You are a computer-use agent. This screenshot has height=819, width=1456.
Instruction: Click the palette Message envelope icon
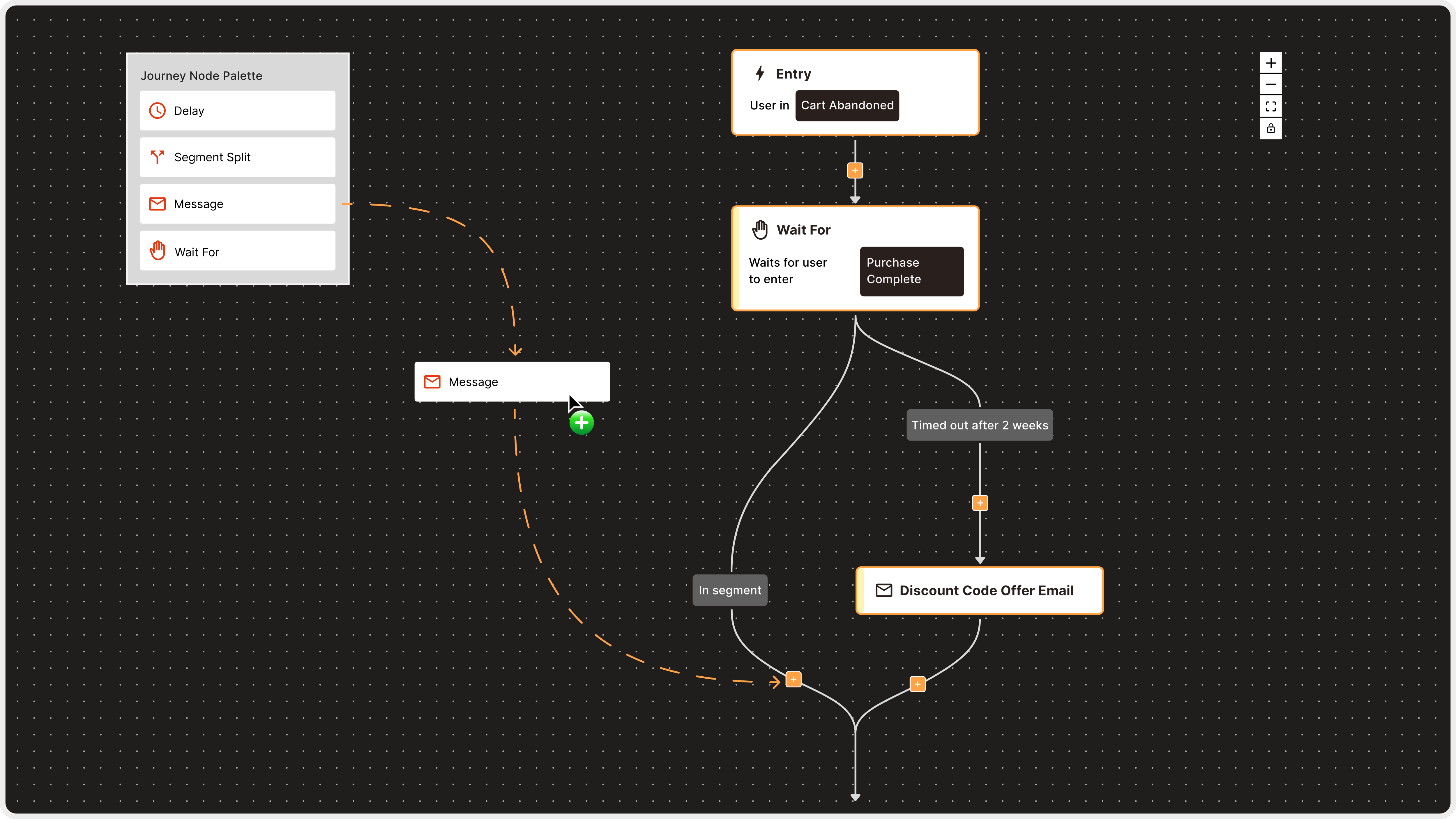157,204
